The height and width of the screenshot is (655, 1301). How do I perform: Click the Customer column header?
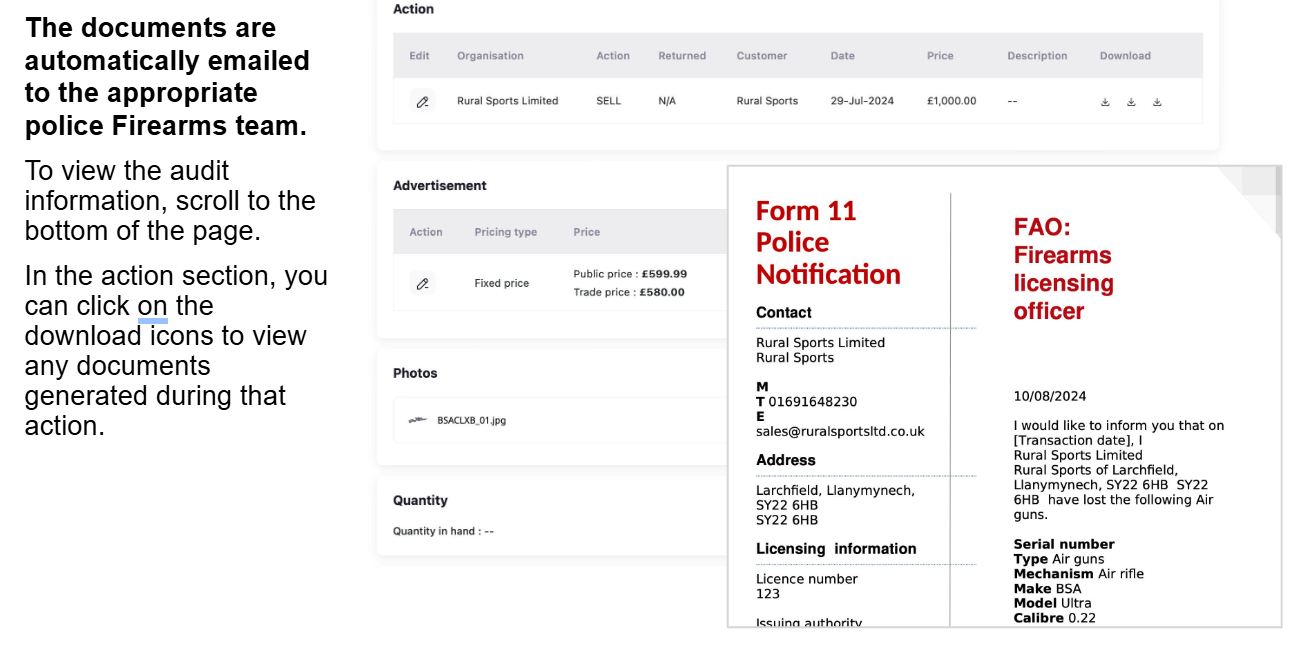click(x=762, y=56)
